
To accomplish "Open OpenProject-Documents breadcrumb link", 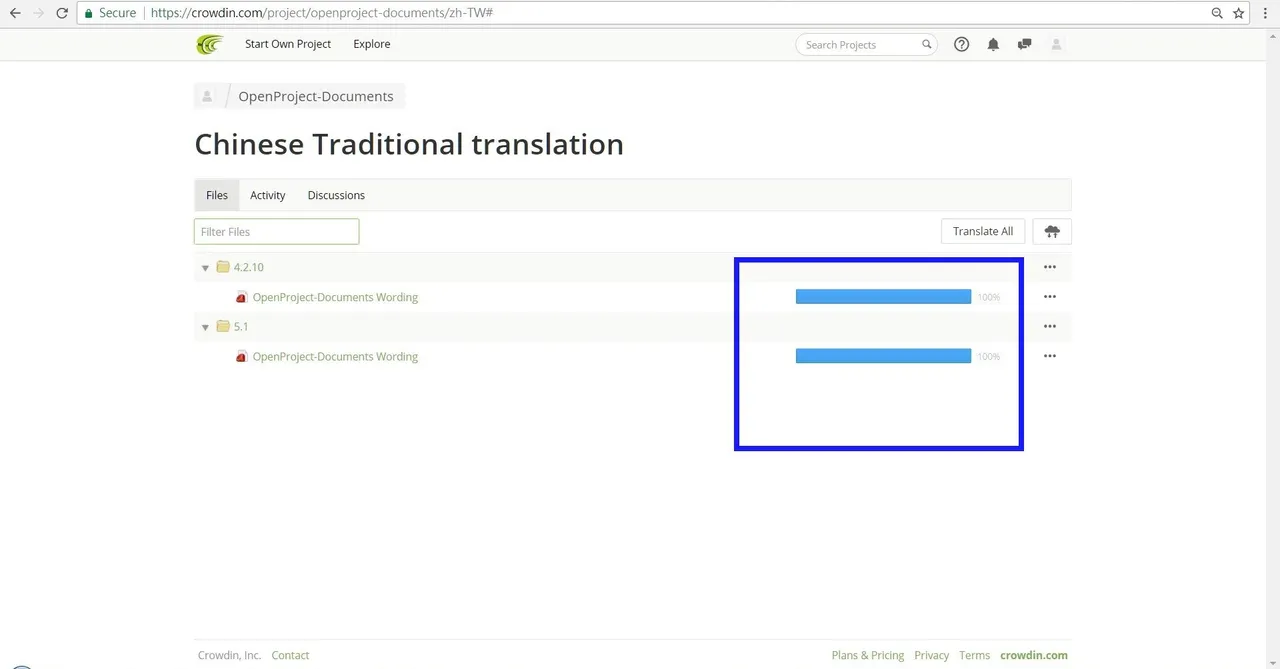I will point(316,97).
